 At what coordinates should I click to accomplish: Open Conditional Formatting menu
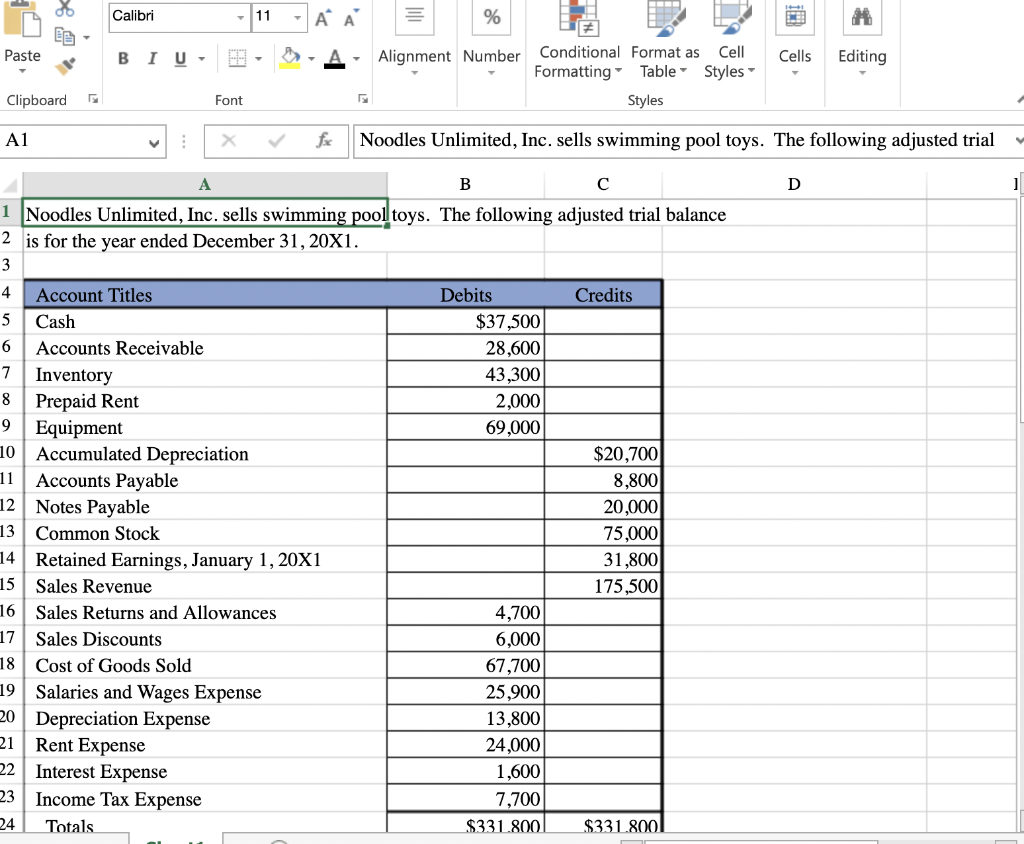[x=579, y=41]
